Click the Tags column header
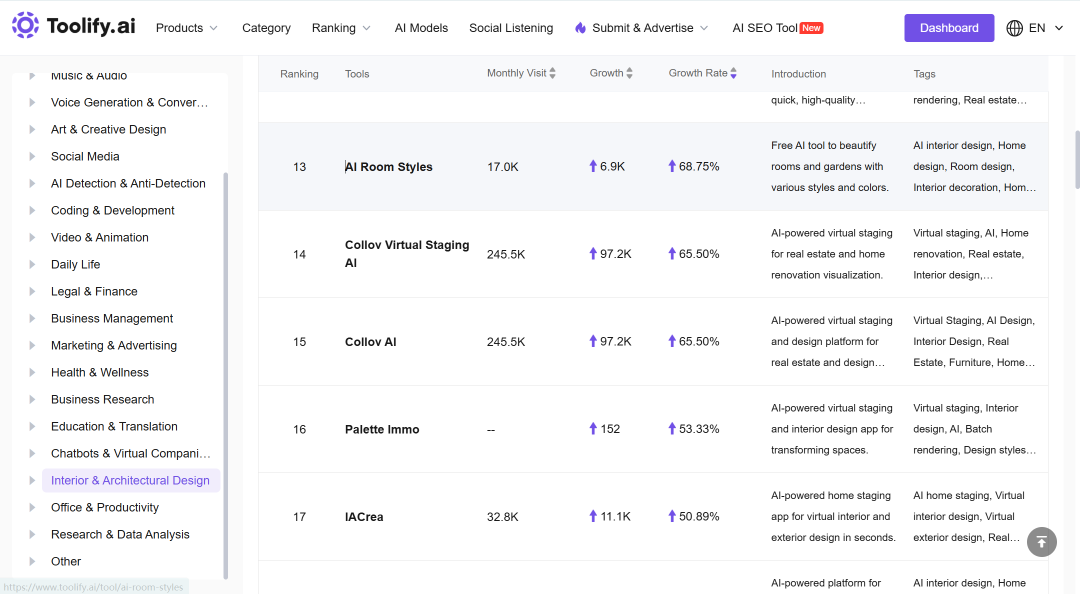 click(x=924, y=74)
